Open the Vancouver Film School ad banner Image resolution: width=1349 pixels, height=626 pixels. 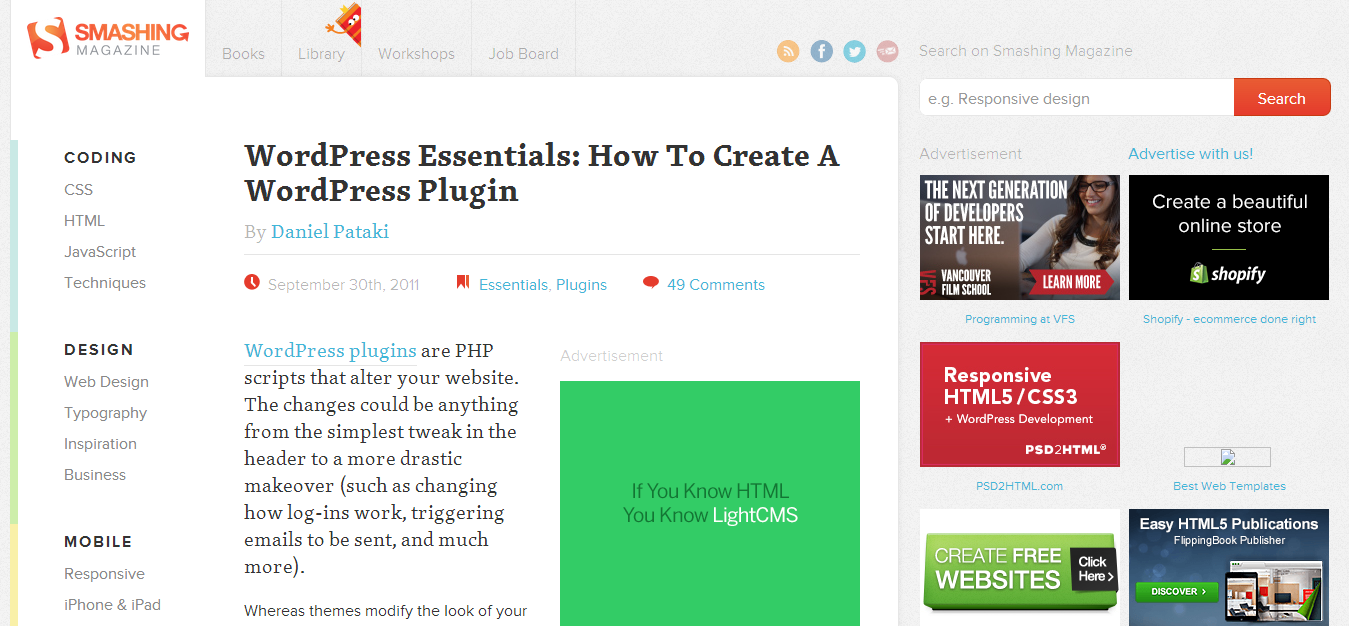(x=1019, y=238)
